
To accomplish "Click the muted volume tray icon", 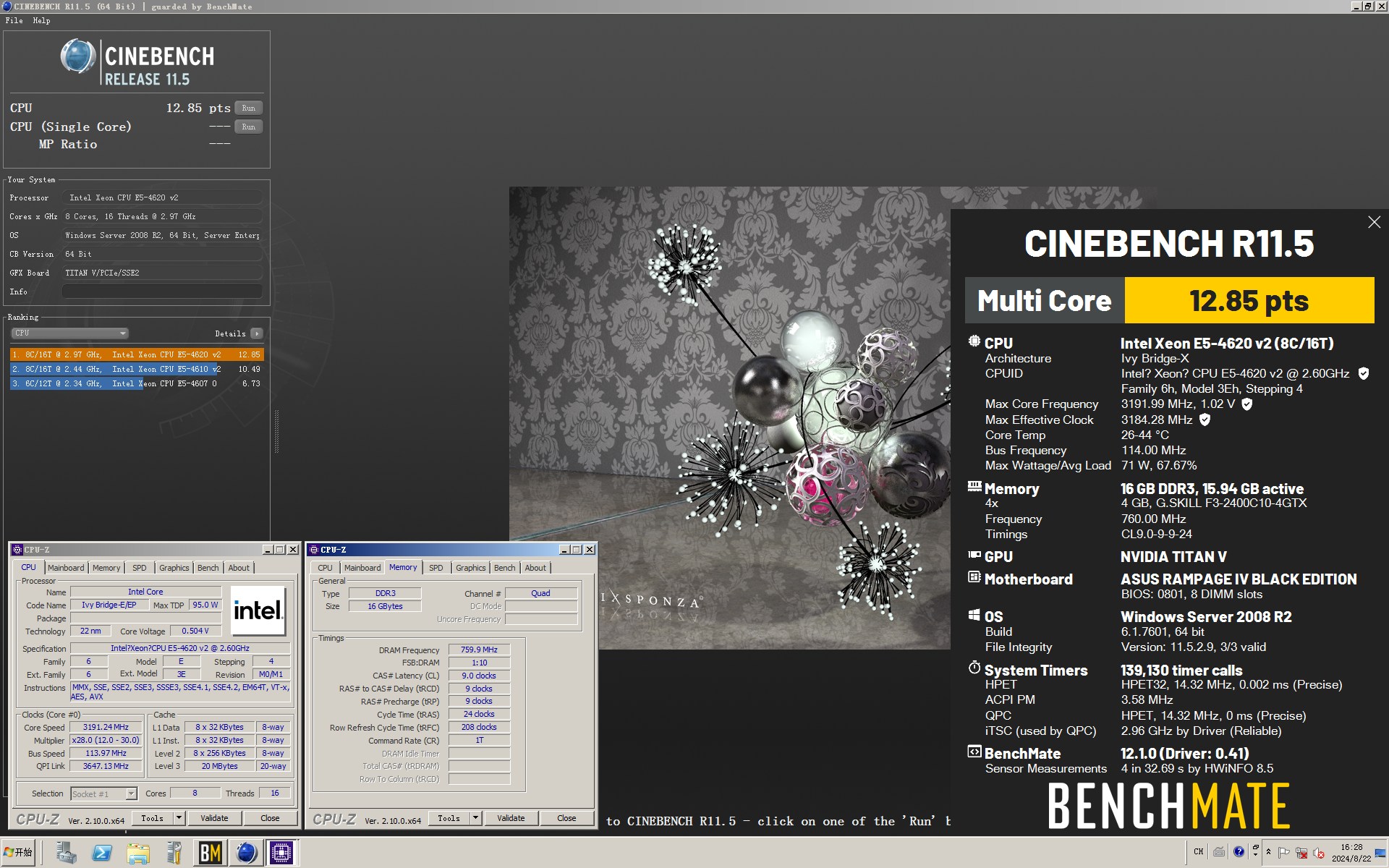I will click(x=1318, y=853).
